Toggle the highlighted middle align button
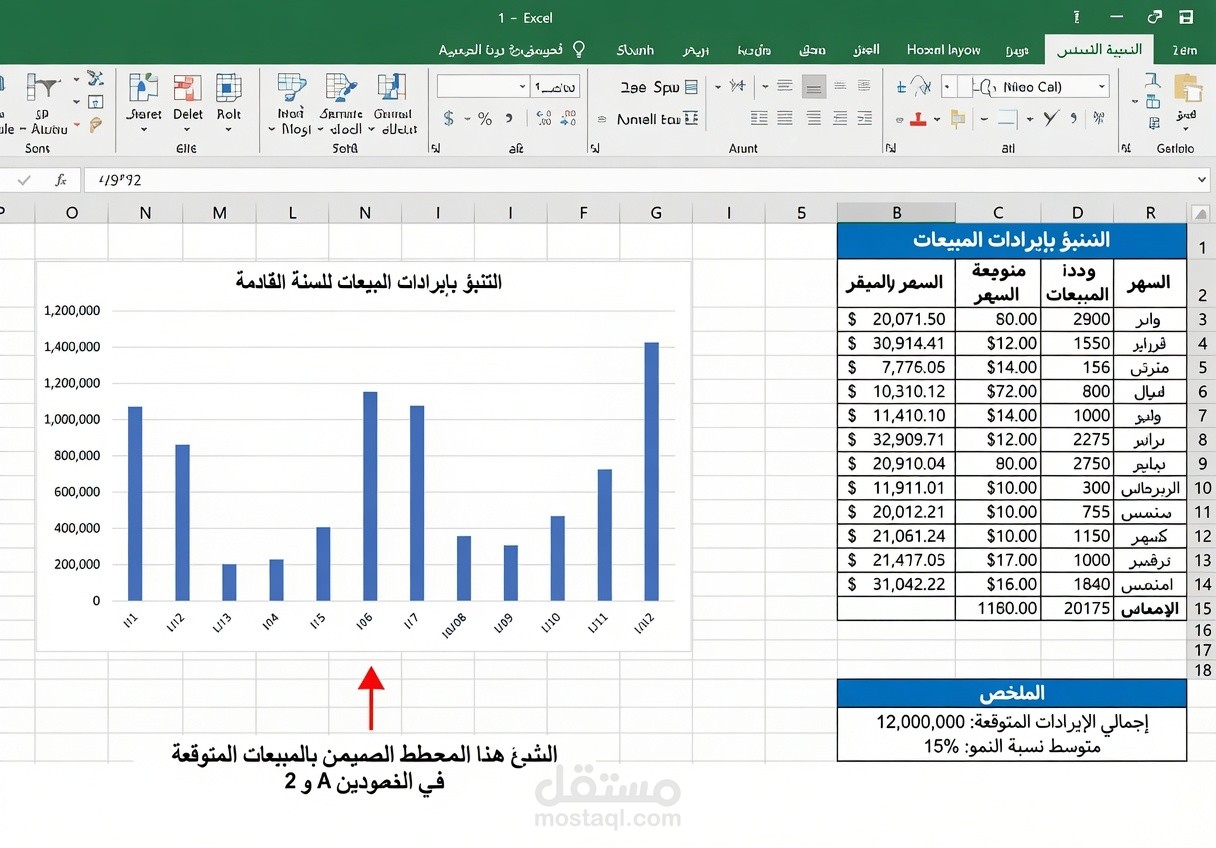The width and height of the screenshot is (1216, 848). [814, 87]
